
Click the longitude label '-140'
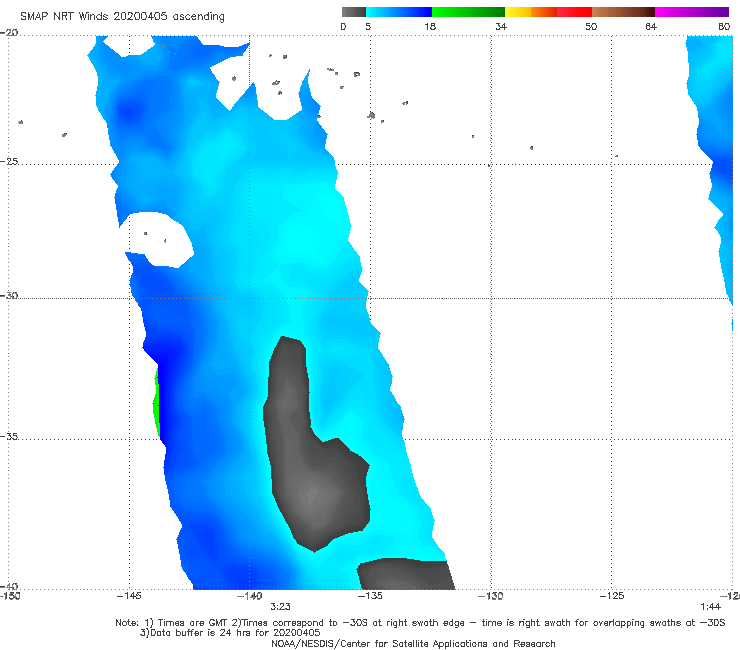coord(249,596)
